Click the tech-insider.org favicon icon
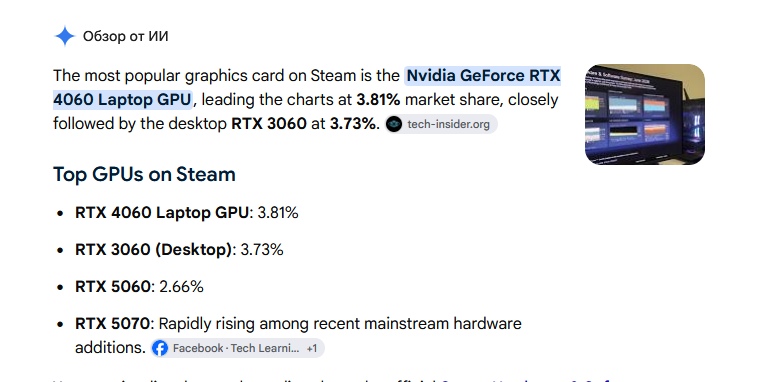 (x=394, y=124)
